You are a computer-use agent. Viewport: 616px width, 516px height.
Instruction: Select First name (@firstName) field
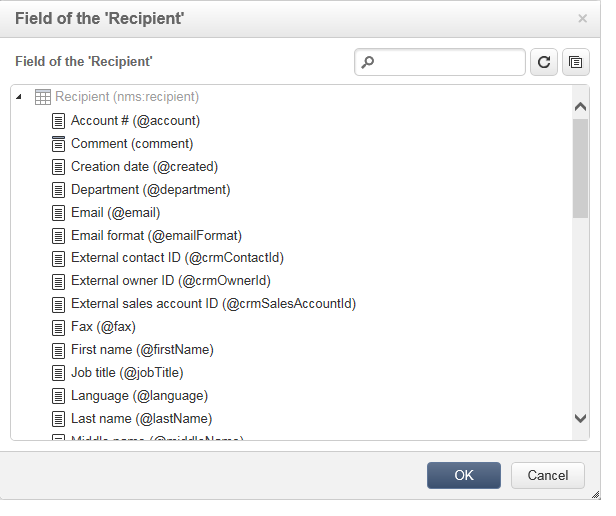pos(142,350)
